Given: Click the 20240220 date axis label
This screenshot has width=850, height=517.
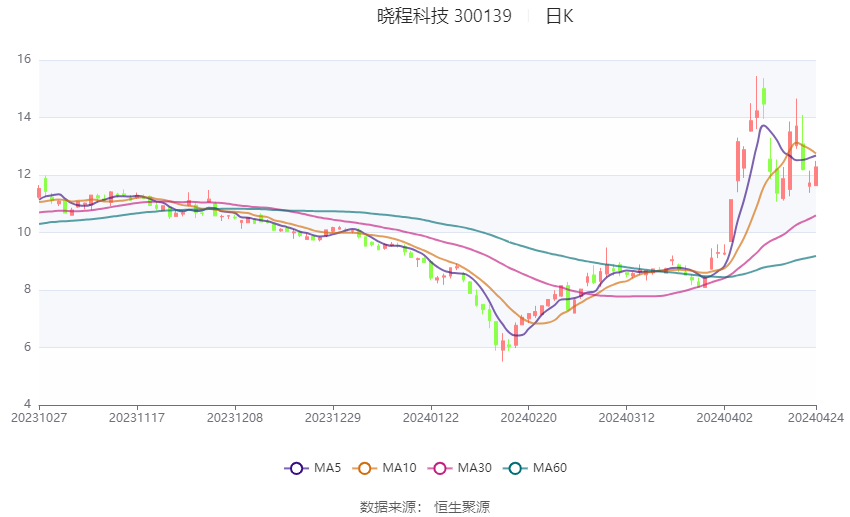Looking at the screenshot, I should coord(527,417).
